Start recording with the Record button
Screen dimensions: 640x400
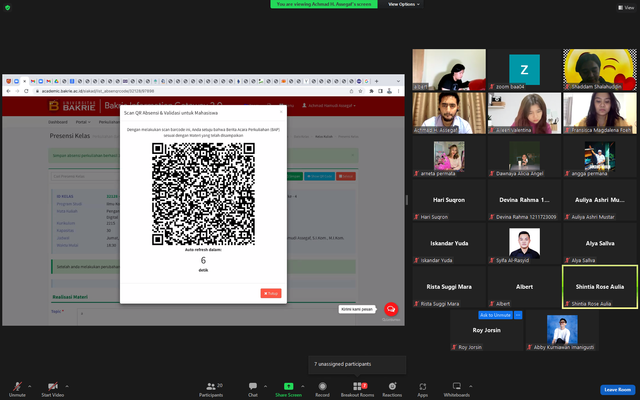coord(322,389)
